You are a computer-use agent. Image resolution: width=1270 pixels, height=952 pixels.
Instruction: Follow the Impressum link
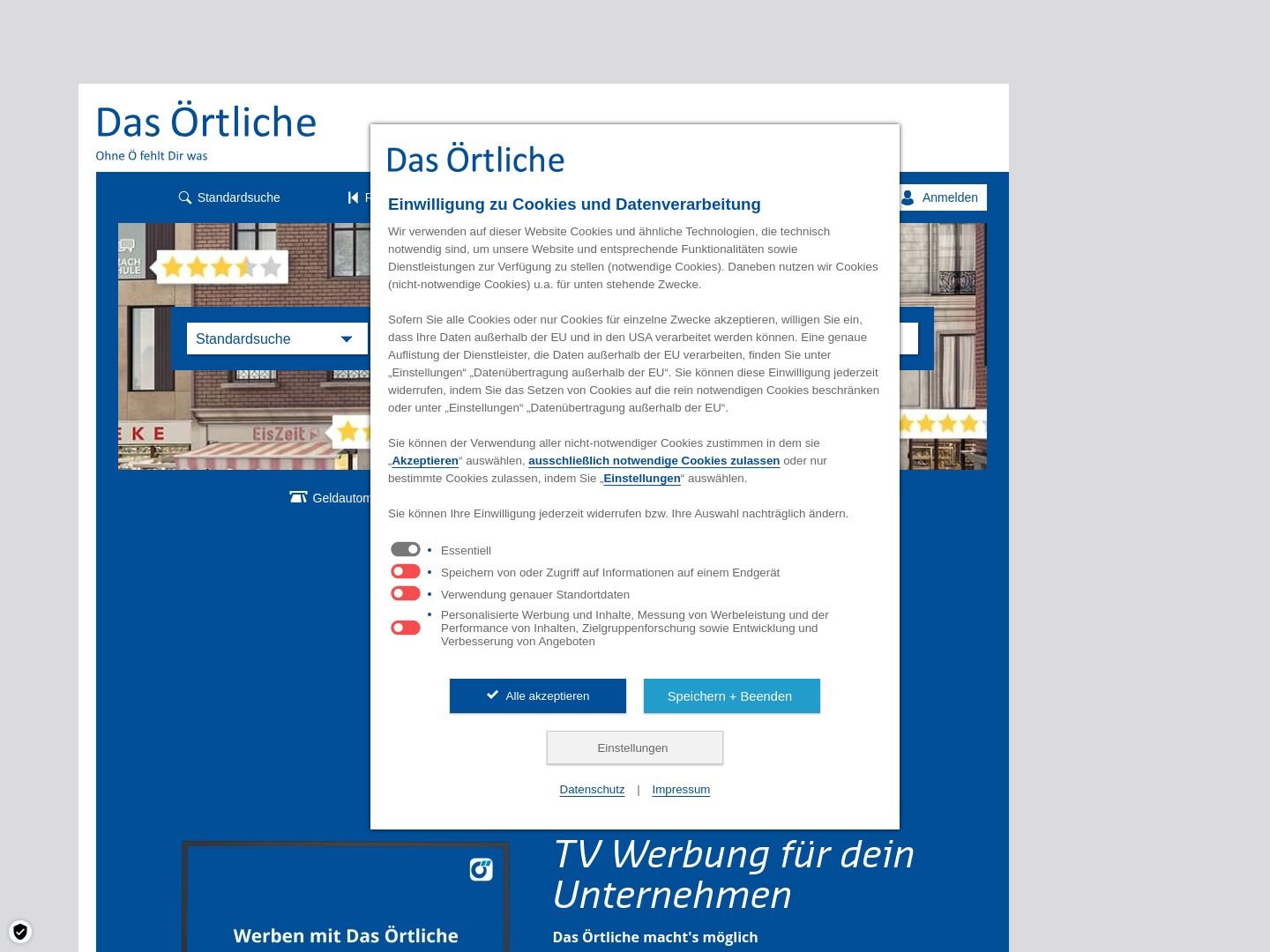click(x=681, y=790)
